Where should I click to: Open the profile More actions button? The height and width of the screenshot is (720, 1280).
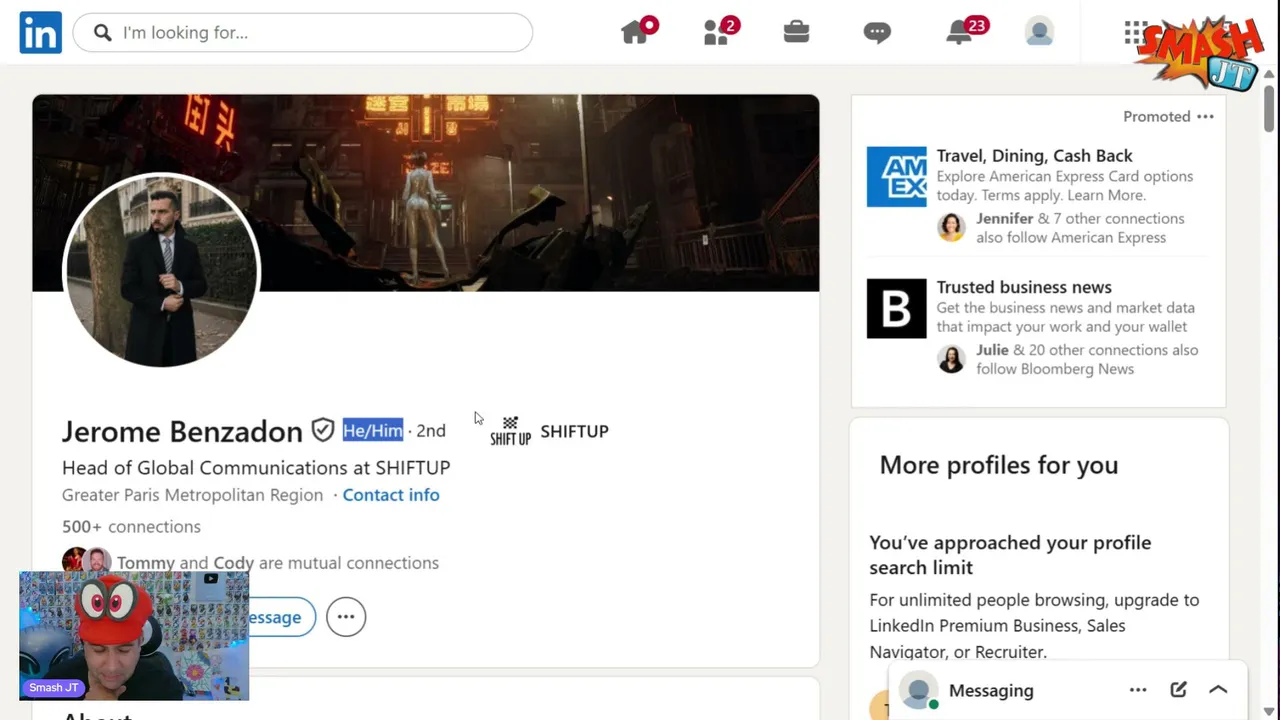pyautogui.click(x=346, y=617)
